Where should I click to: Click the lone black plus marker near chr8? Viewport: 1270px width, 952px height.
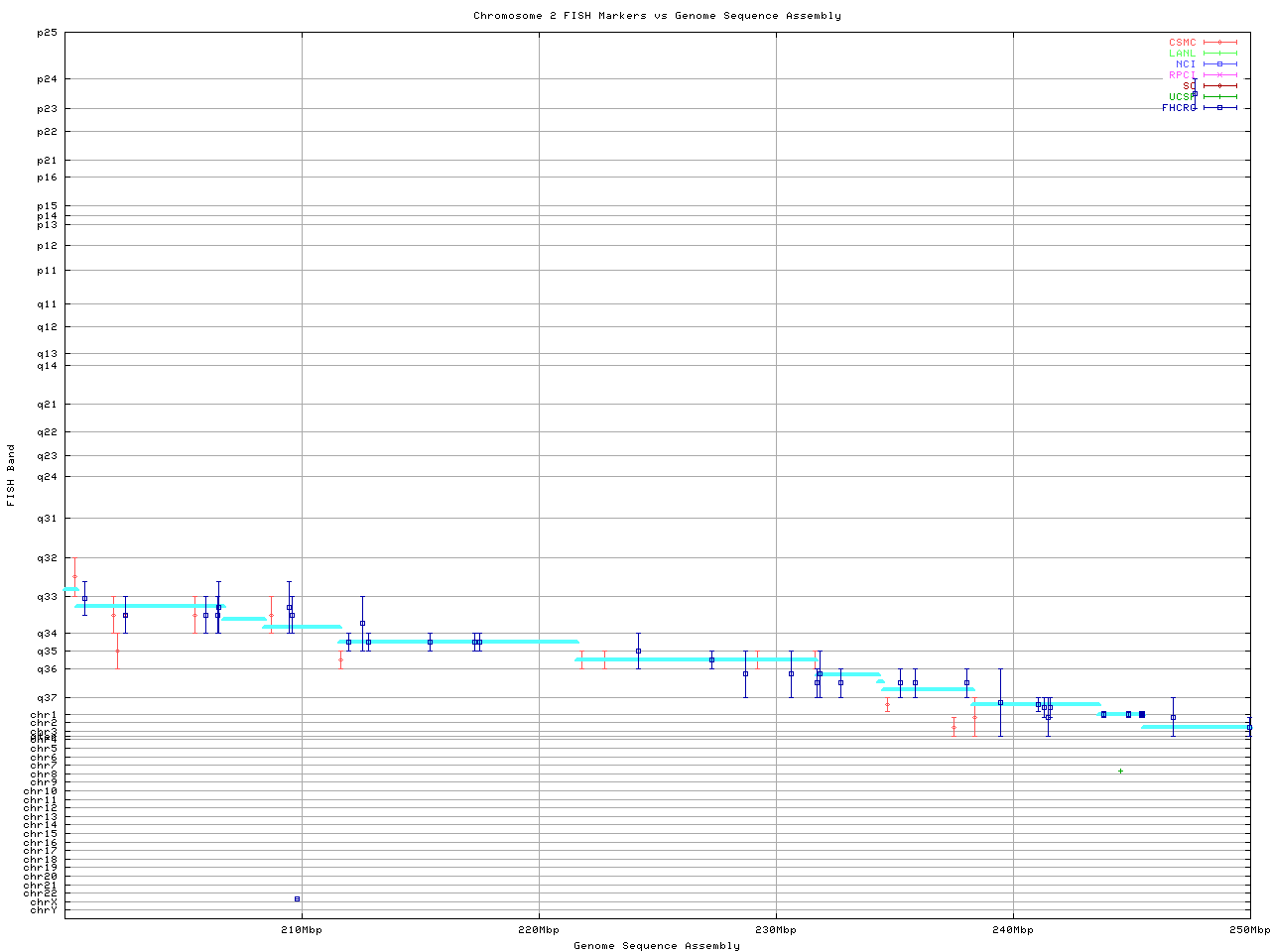coord(1120,772)
